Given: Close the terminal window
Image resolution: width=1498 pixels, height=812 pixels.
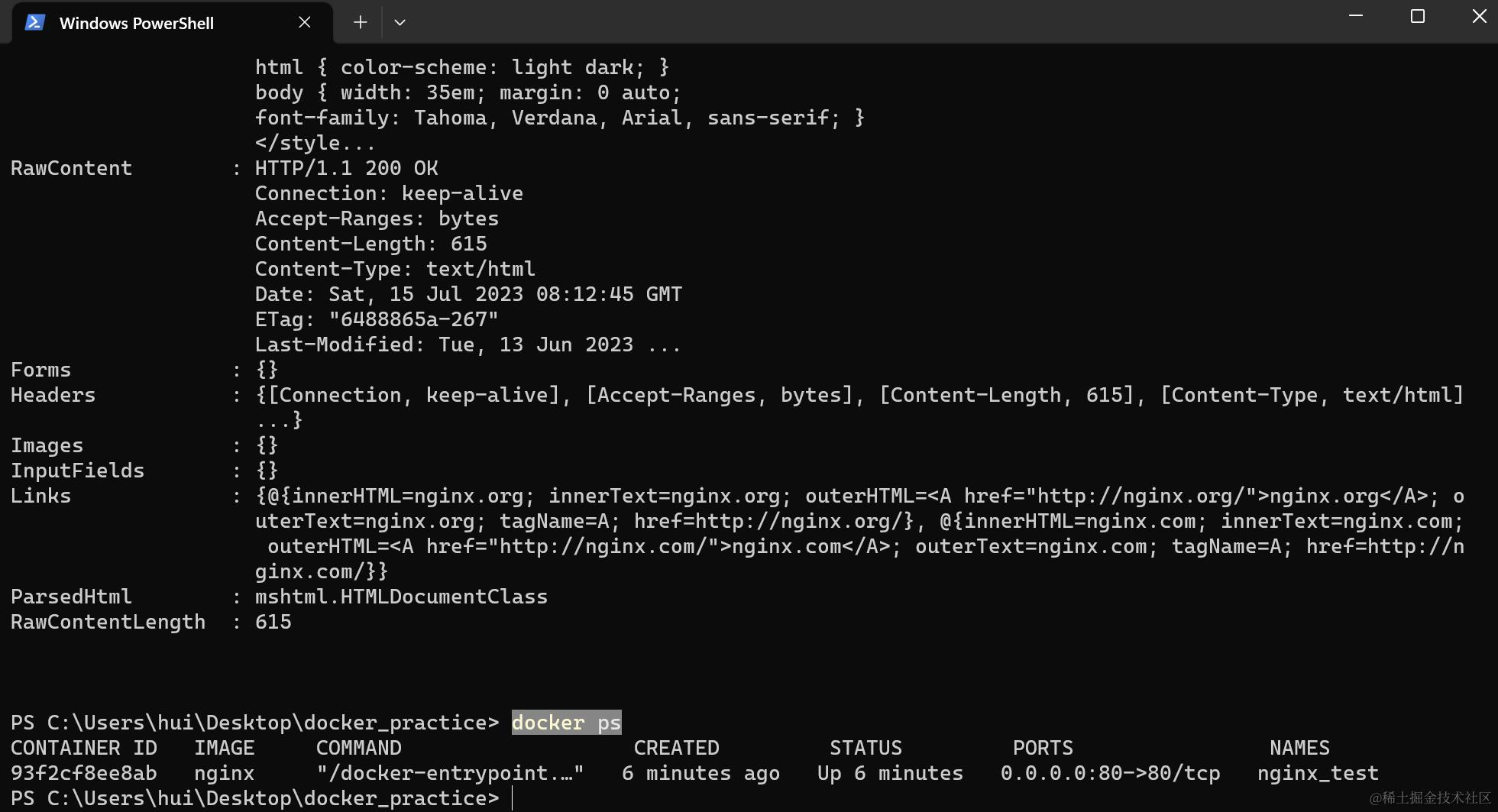Looking at the screenshot, I should click(x=1479, y=16).
